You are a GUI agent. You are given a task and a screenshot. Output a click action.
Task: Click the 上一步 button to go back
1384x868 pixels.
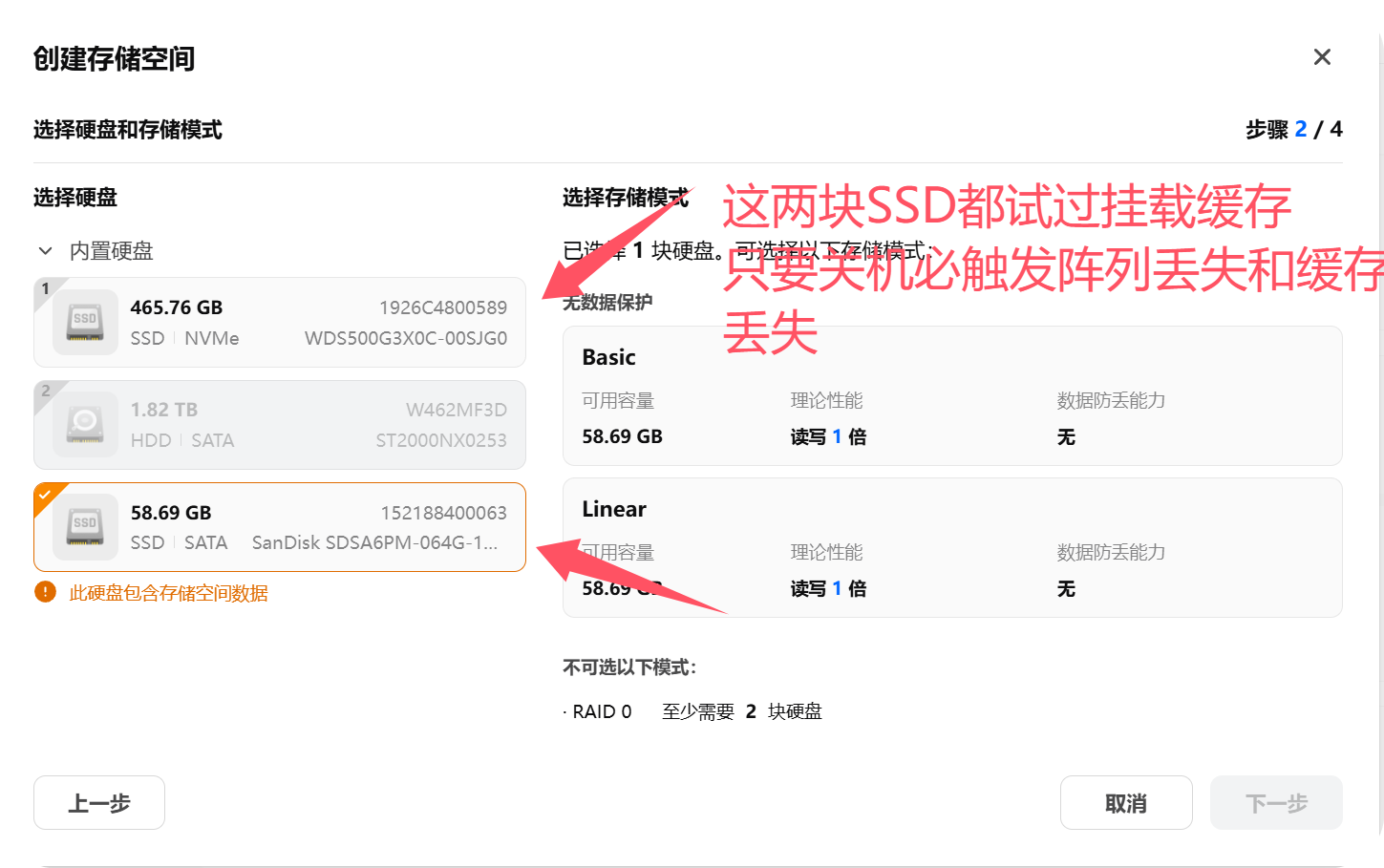pos(98,802)
